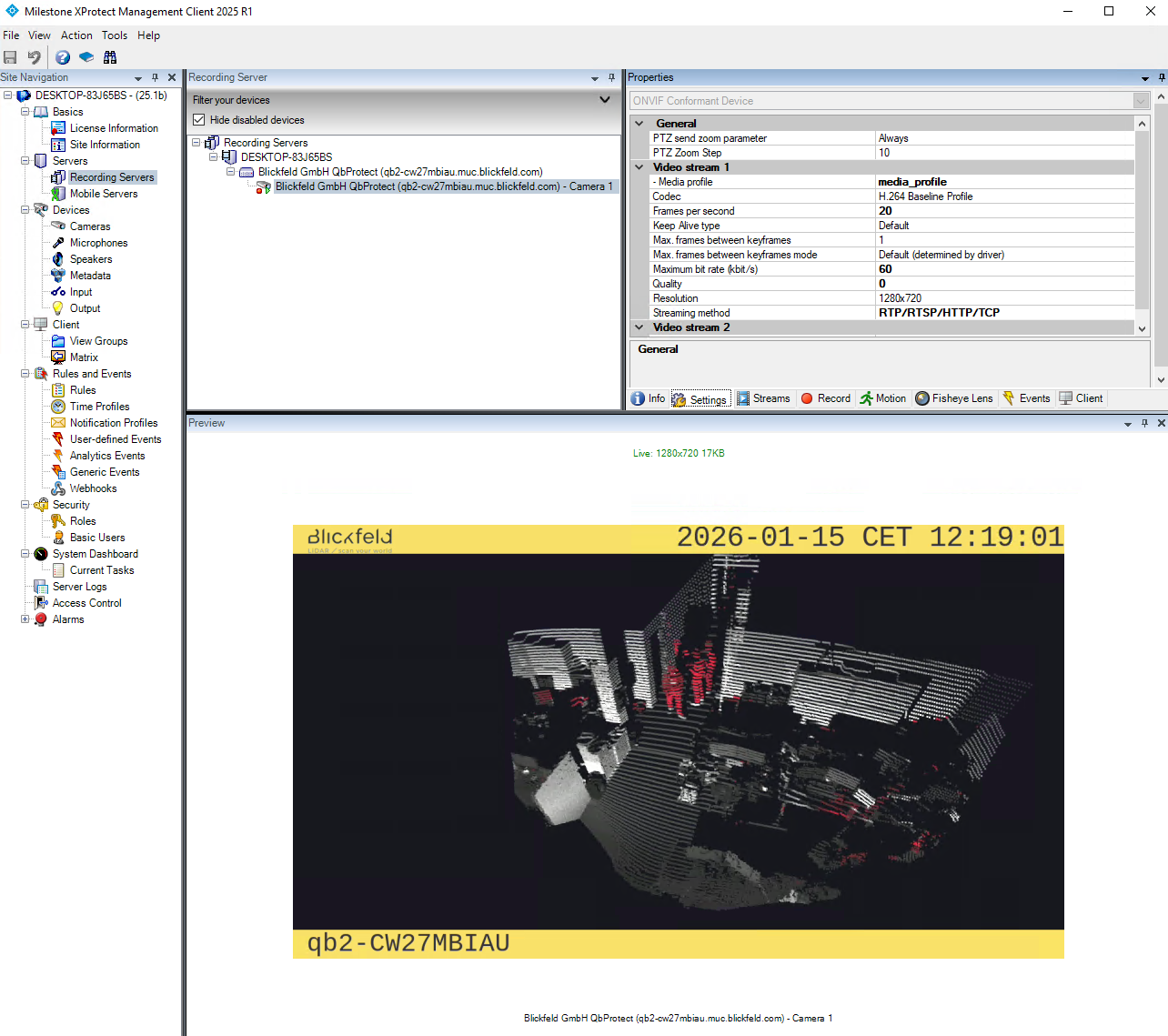1168x1036 pixels.
Task: Open the Tools menu
Action: pyautogui.click(x=115, y=35)
